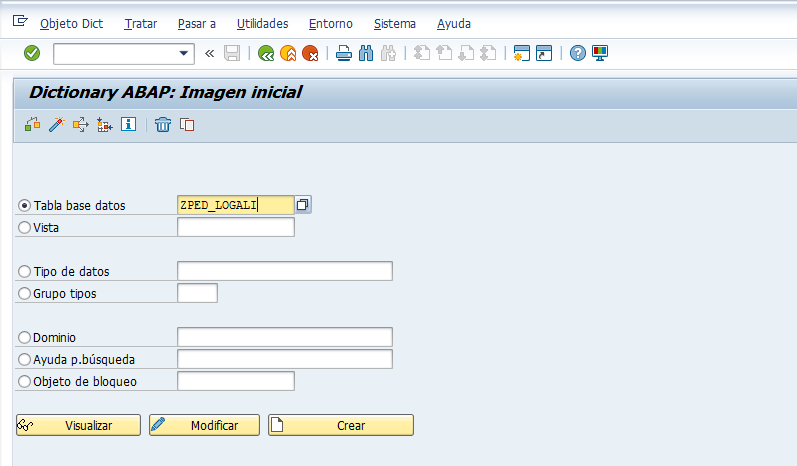Click the blue question mark Help icon
Viewport: 797px width, 466px height.
(577, 53)
